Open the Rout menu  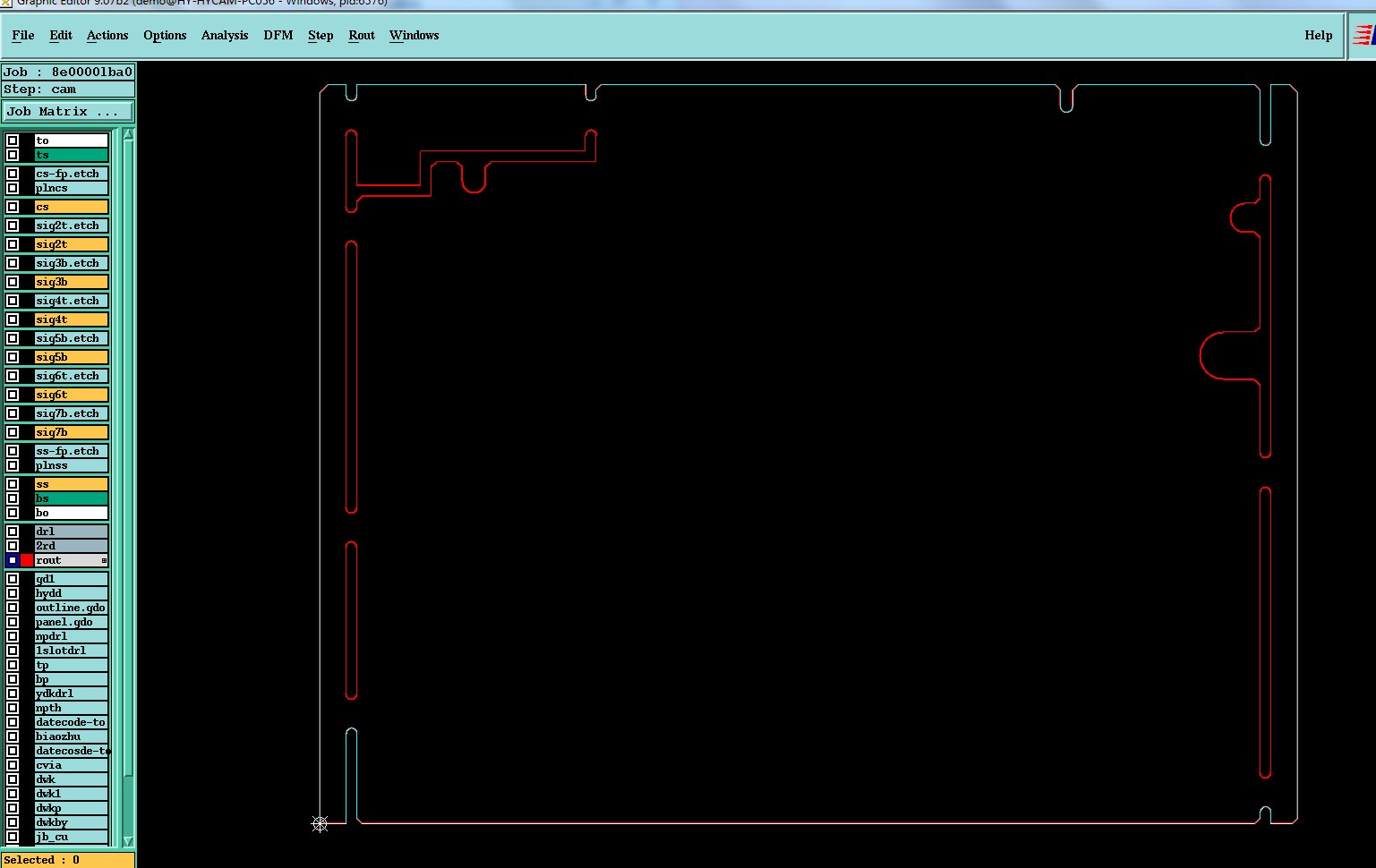coord(362,35)
